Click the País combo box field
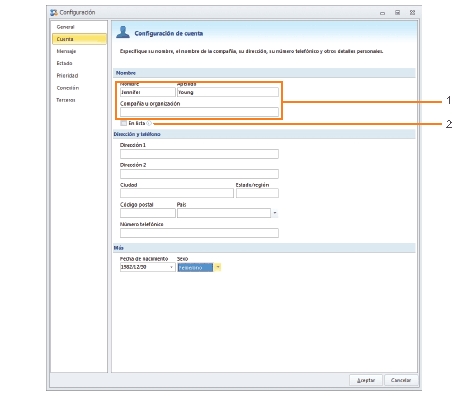Viewport: 468px width, 397px height. [x=224, y=213]
